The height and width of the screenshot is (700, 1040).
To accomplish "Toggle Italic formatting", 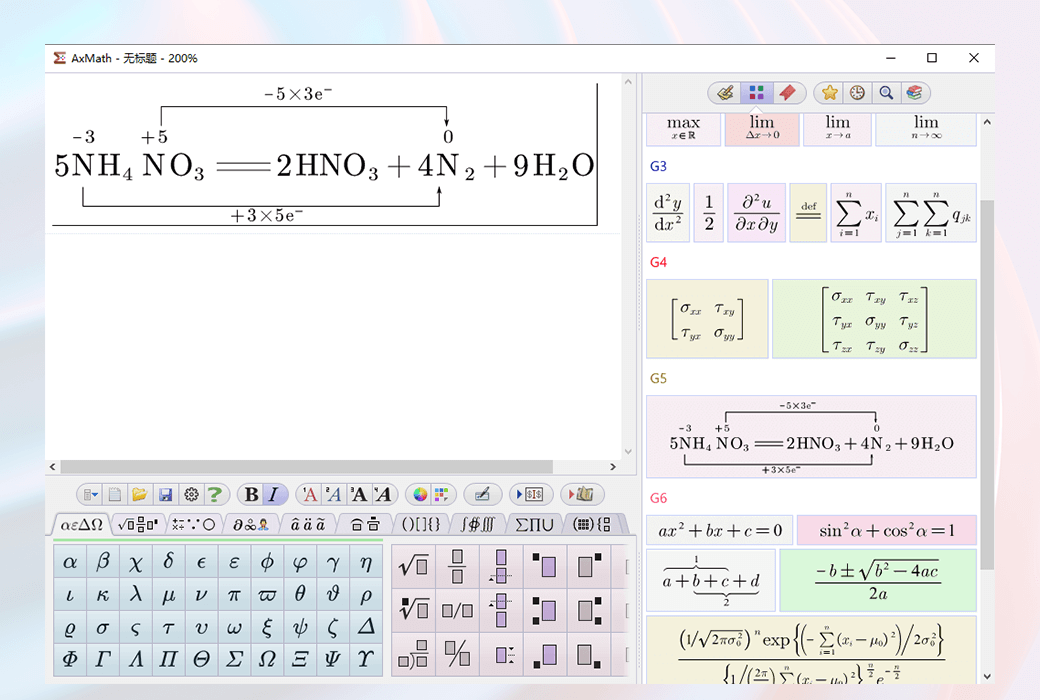I will tap(274, 494).
